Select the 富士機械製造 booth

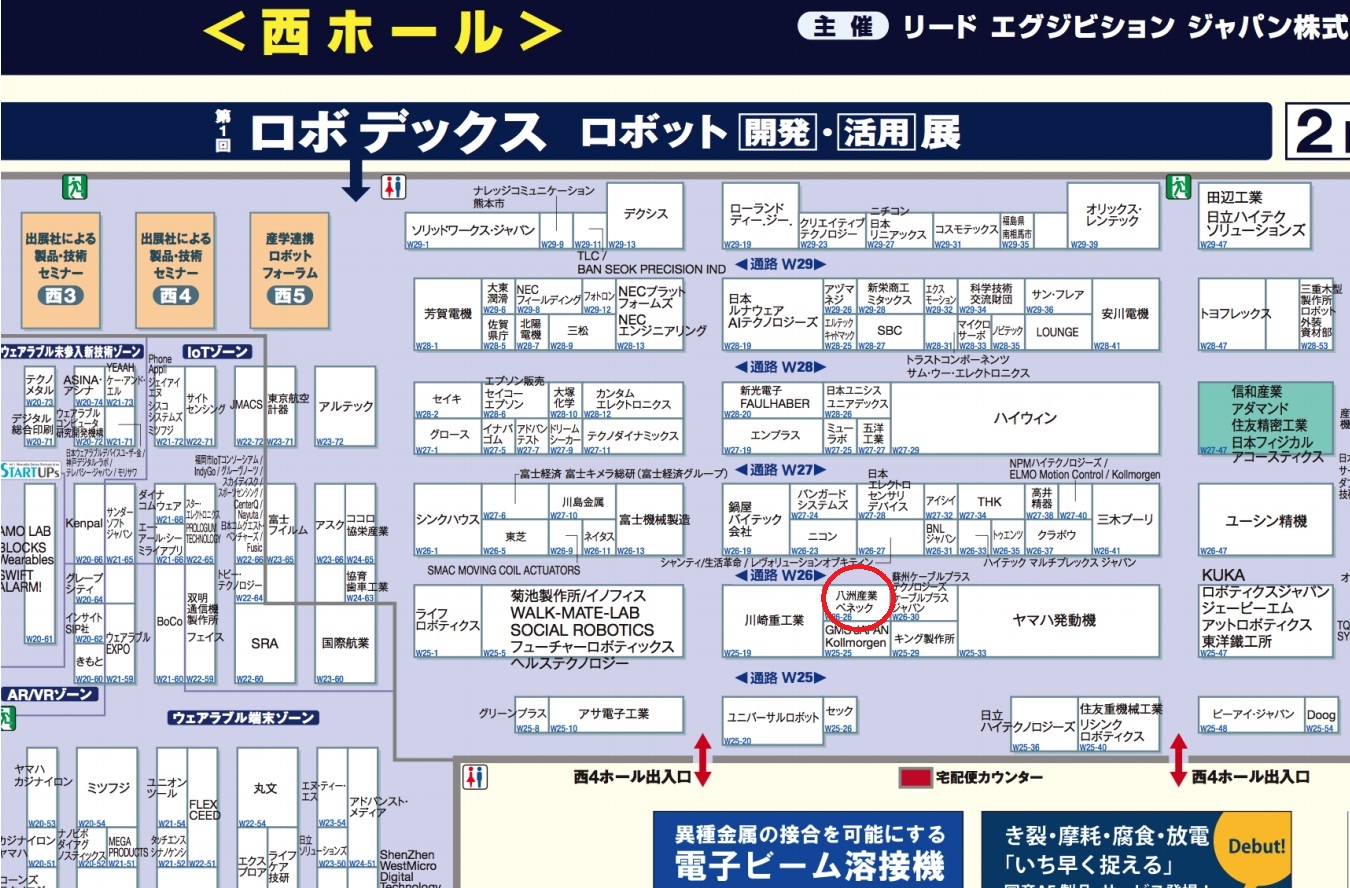(x=651, y=521)
